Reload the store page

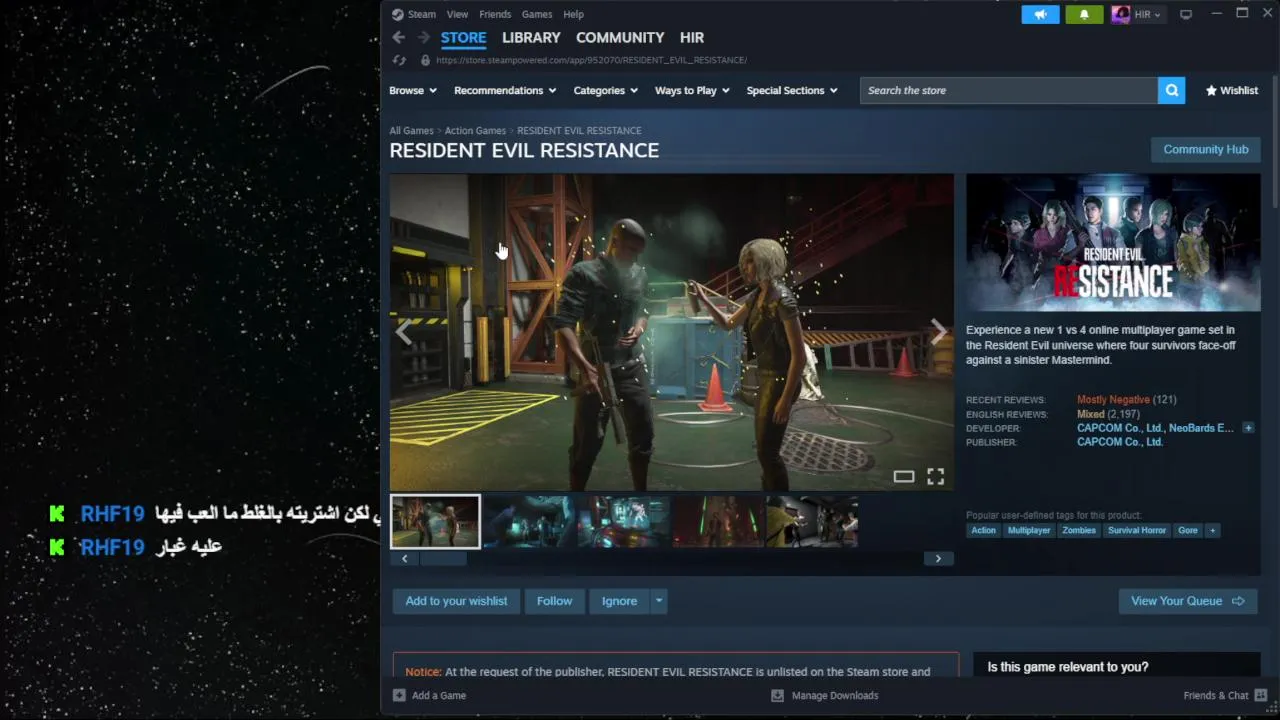tap(399, 60)
